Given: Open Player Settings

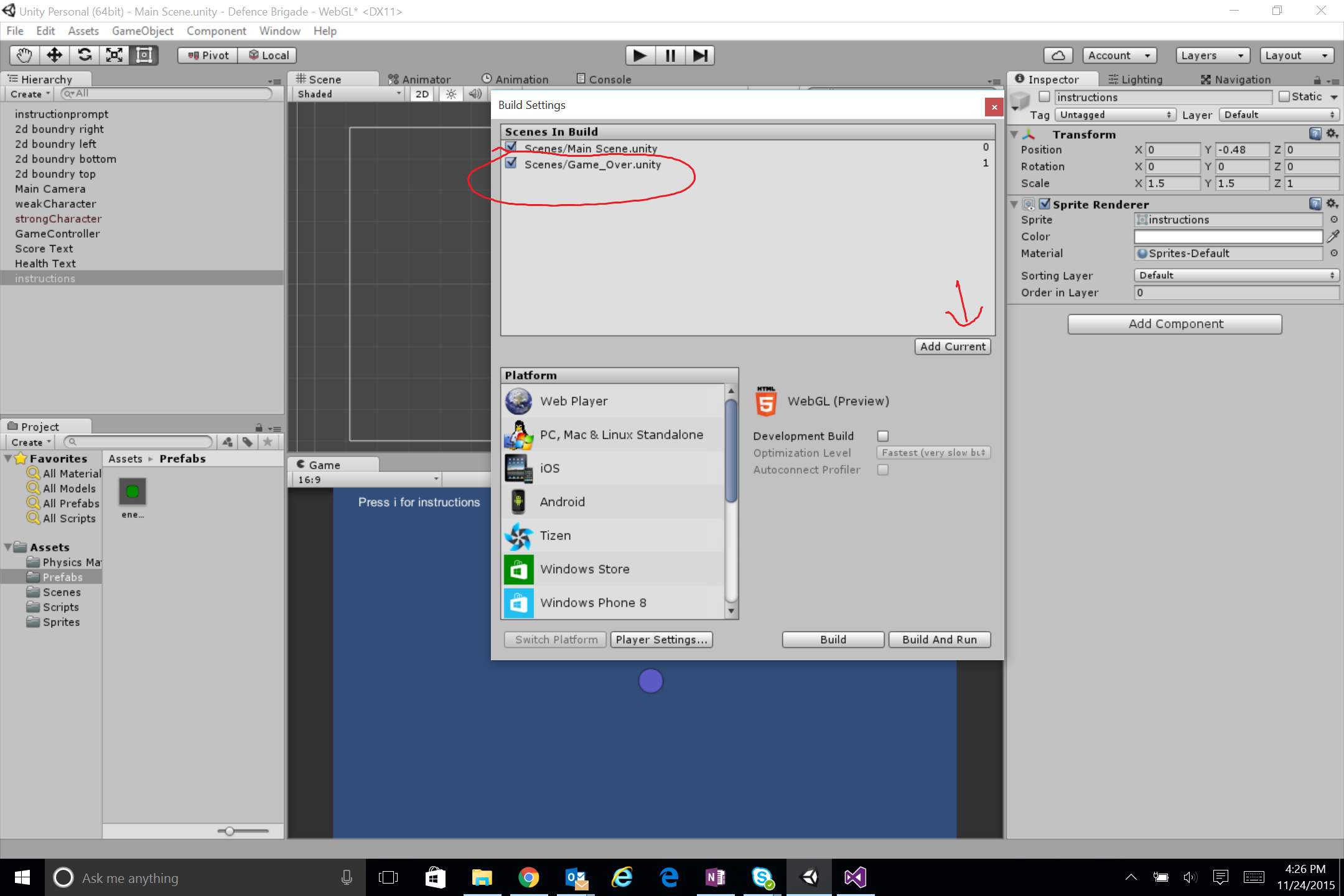Looking at the screenshot, I should coord(661,640).
